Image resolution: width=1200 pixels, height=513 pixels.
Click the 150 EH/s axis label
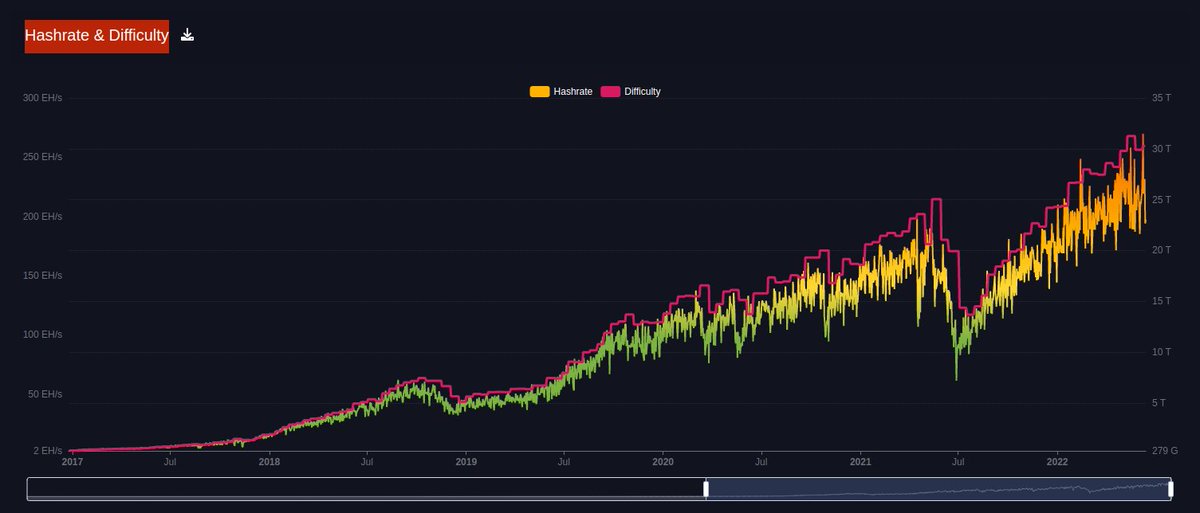(x=42, y=275)
